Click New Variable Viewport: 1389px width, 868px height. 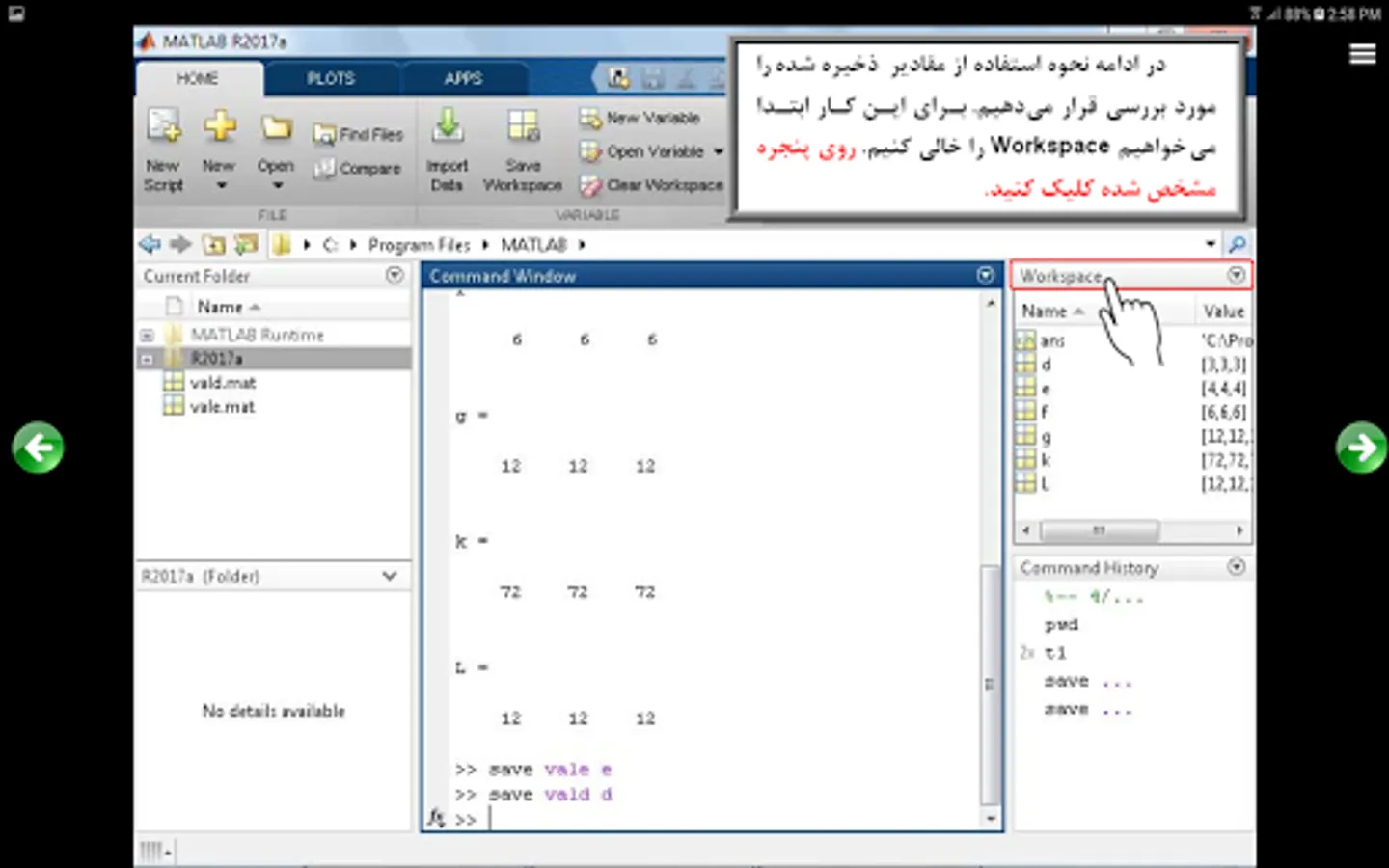point(640,118)
